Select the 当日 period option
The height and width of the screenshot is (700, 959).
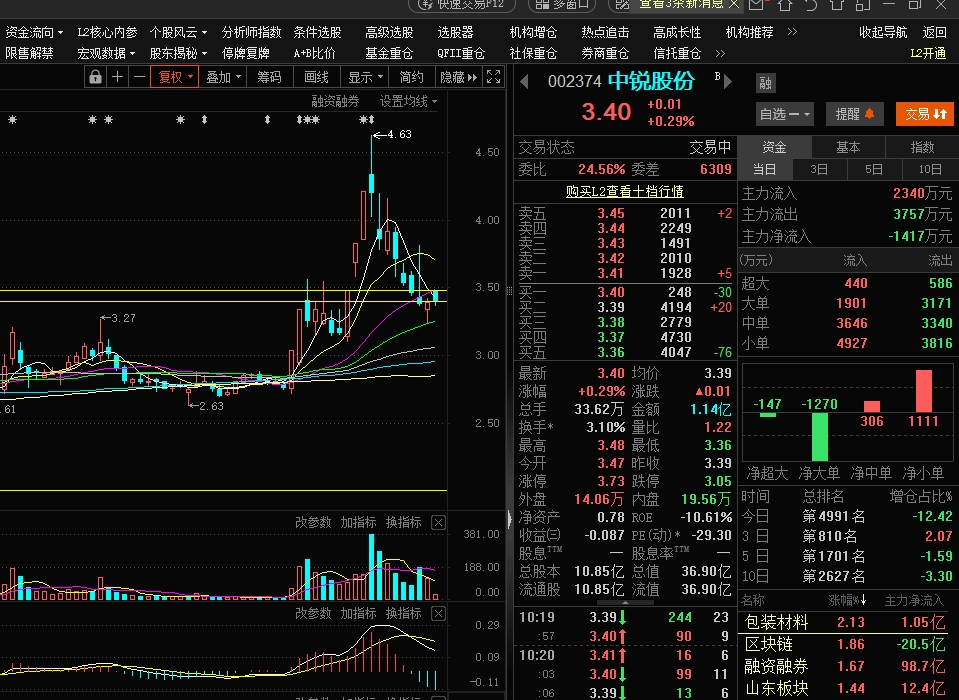pyautogui.click(x=765, y=169)
